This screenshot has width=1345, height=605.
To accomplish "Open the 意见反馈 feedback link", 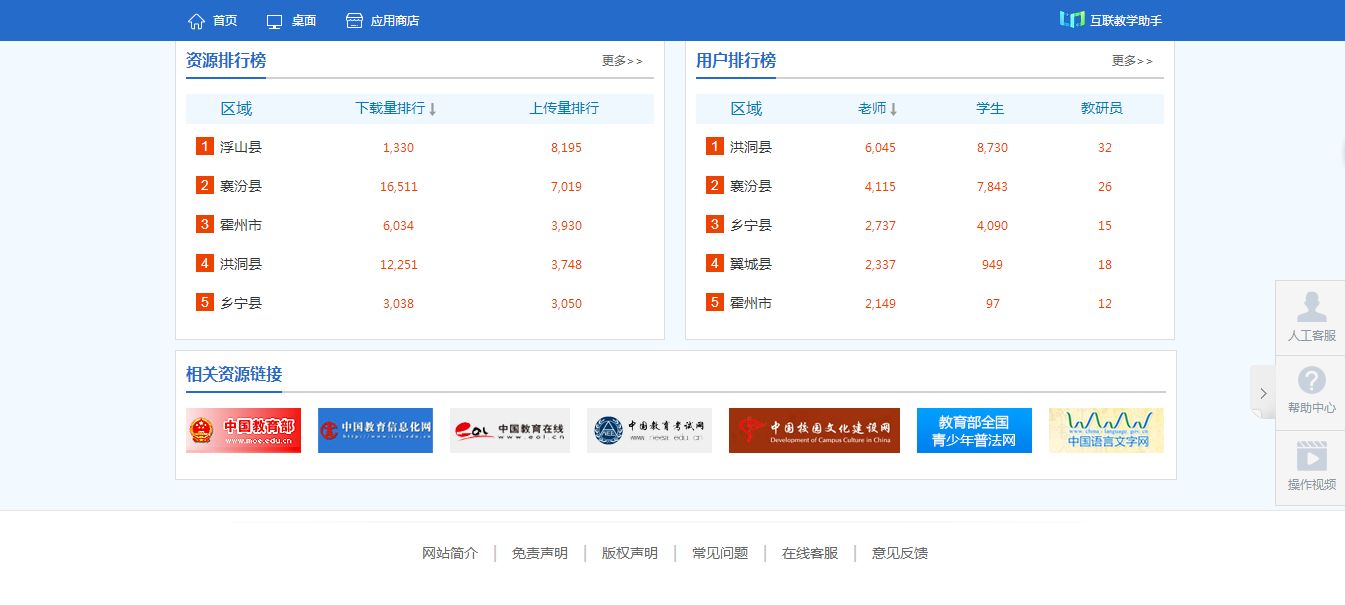I will [898, 553].
